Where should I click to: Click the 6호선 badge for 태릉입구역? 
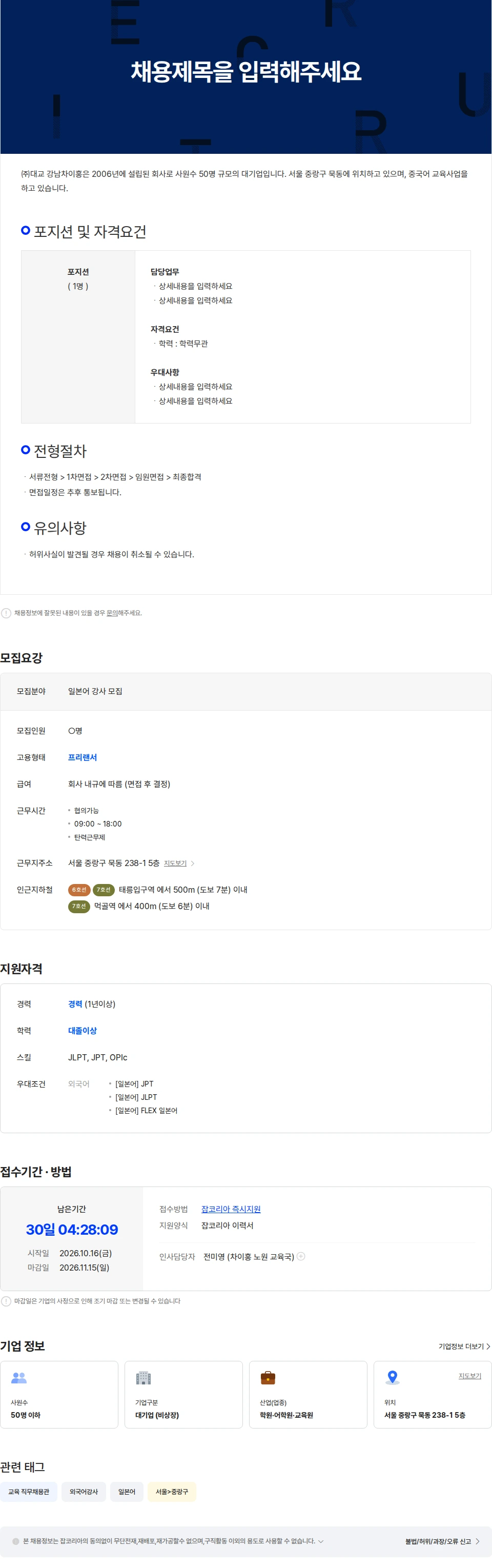click(79, 890)
